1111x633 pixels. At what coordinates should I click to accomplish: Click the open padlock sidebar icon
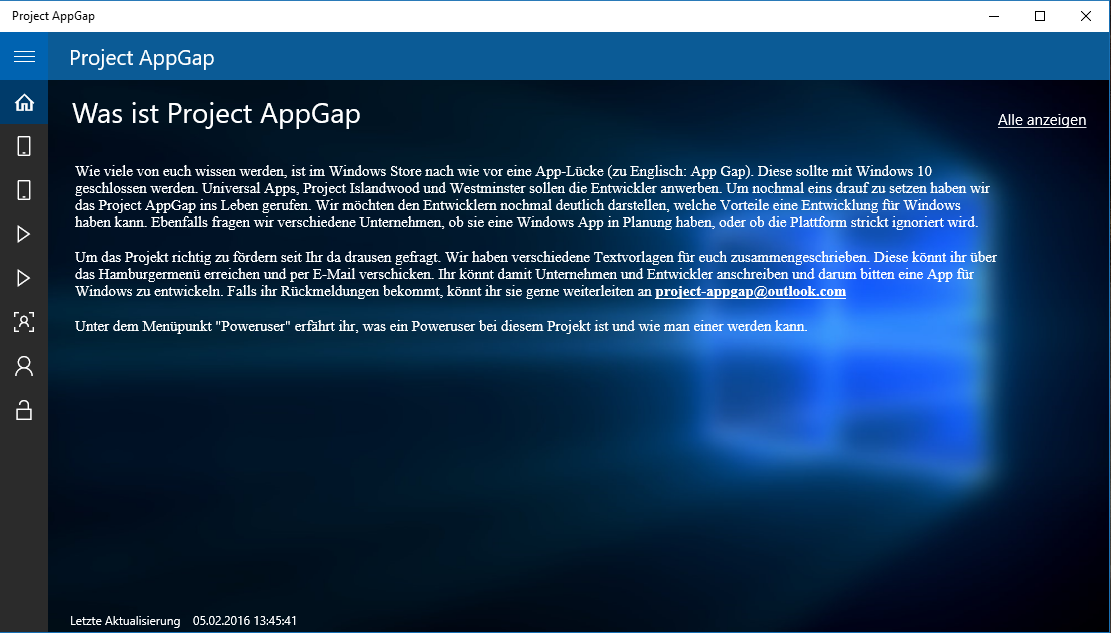[x=24, y=410]
